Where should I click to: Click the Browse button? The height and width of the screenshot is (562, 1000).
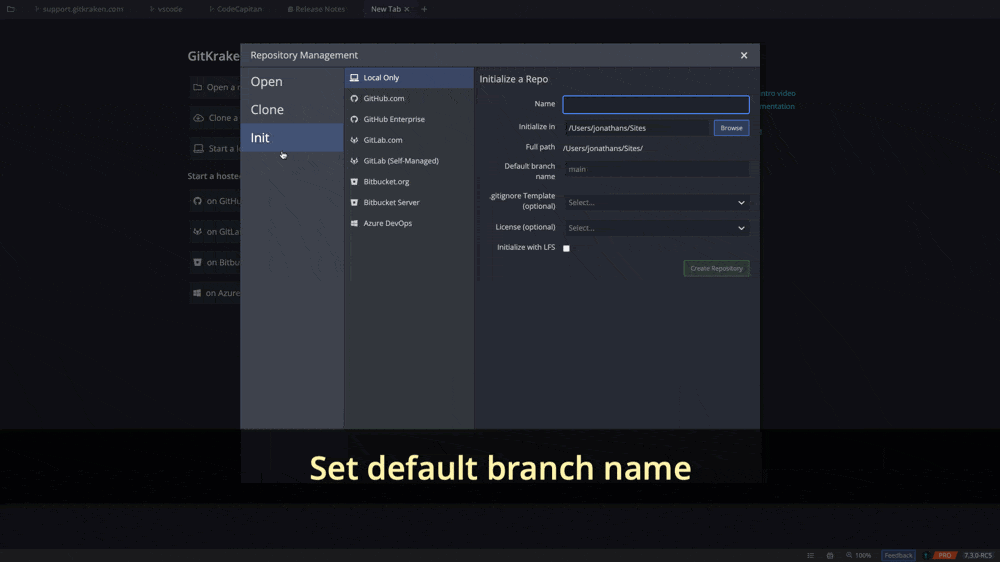[x=731, y=128]
